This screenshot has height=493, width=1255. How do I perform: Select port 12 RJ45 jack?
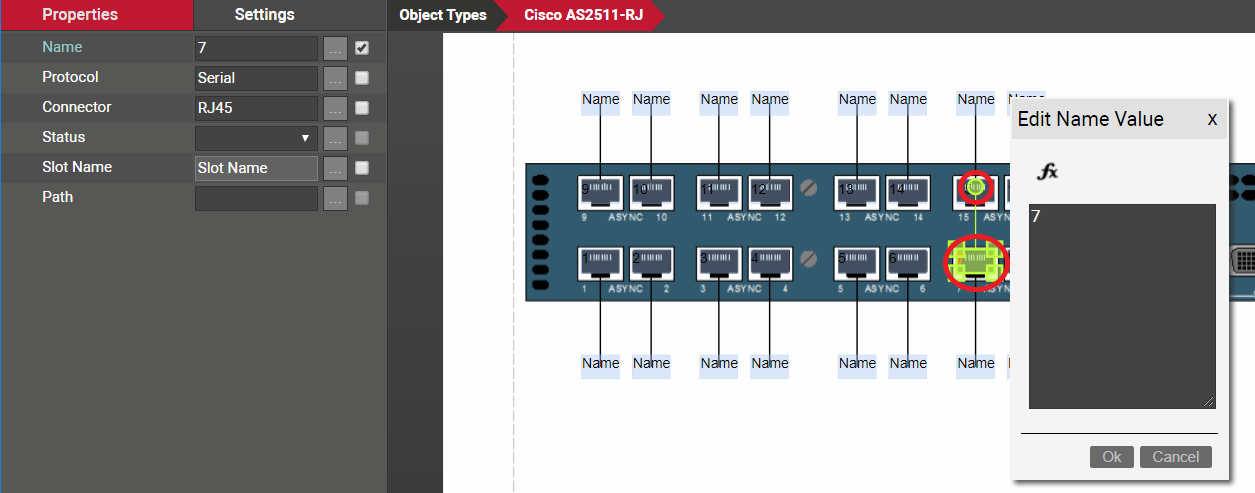pyautogui.click(x=769, y=190)
